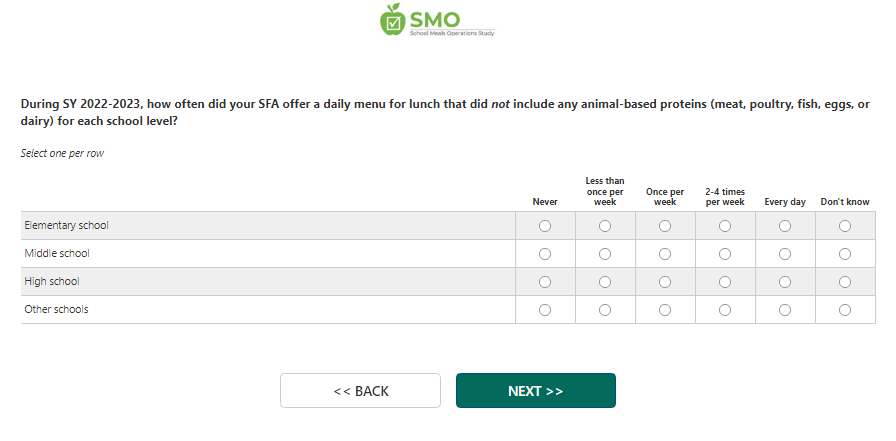This screenshot has height=441, width=896.
Task: Select Every day for Middle school
Action: pyautogui.click(x=785, y=254)
